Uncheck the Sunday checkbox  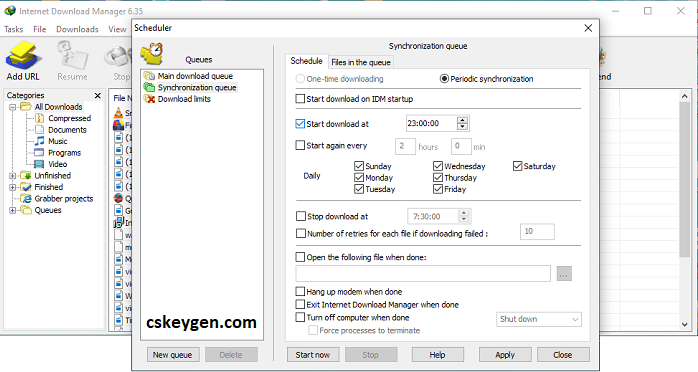tap(359, 166)
